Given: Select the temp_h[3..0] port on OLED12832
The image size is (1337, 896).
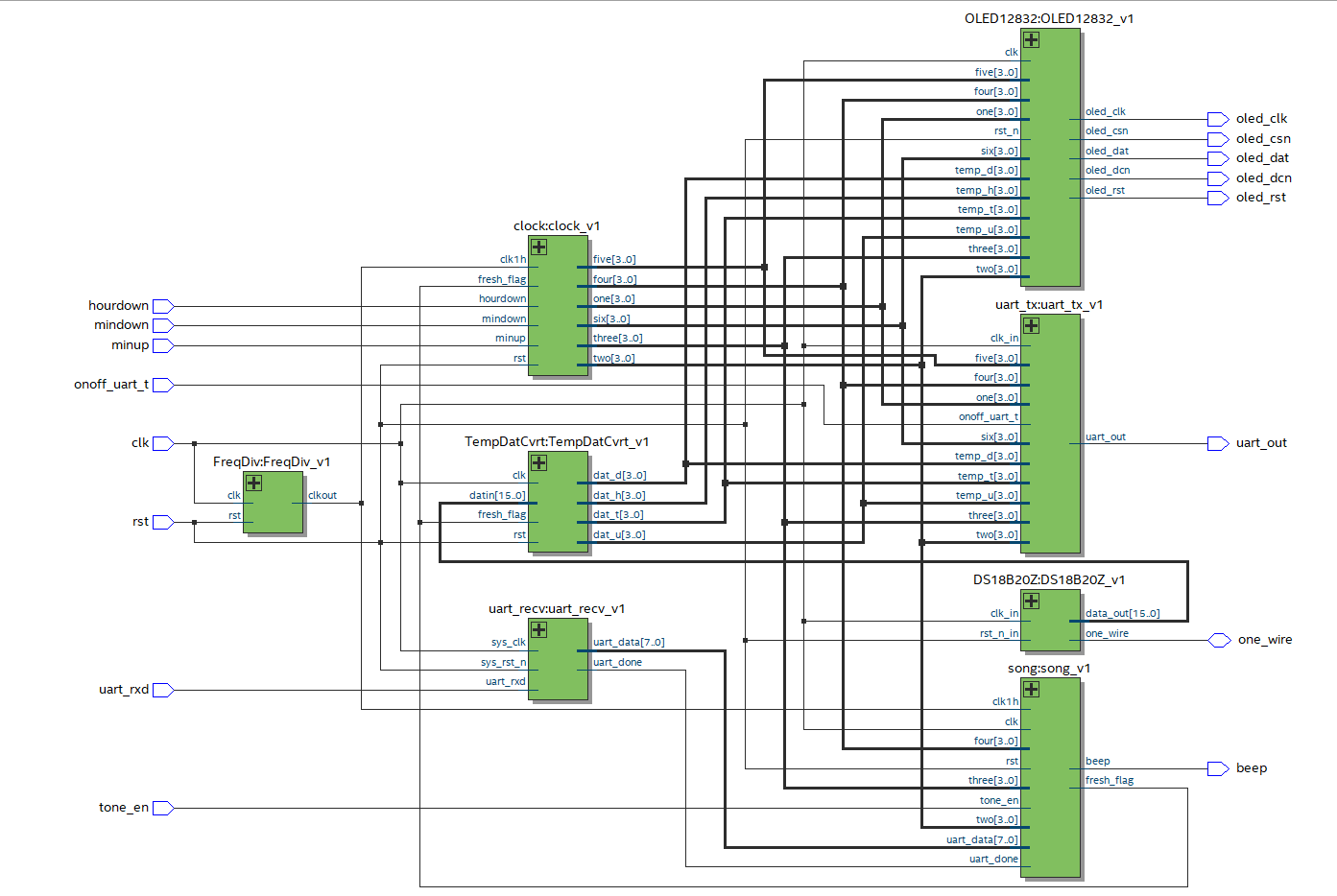Looking at the screenshot, I should pyautogui.click(x=987, y=191).
